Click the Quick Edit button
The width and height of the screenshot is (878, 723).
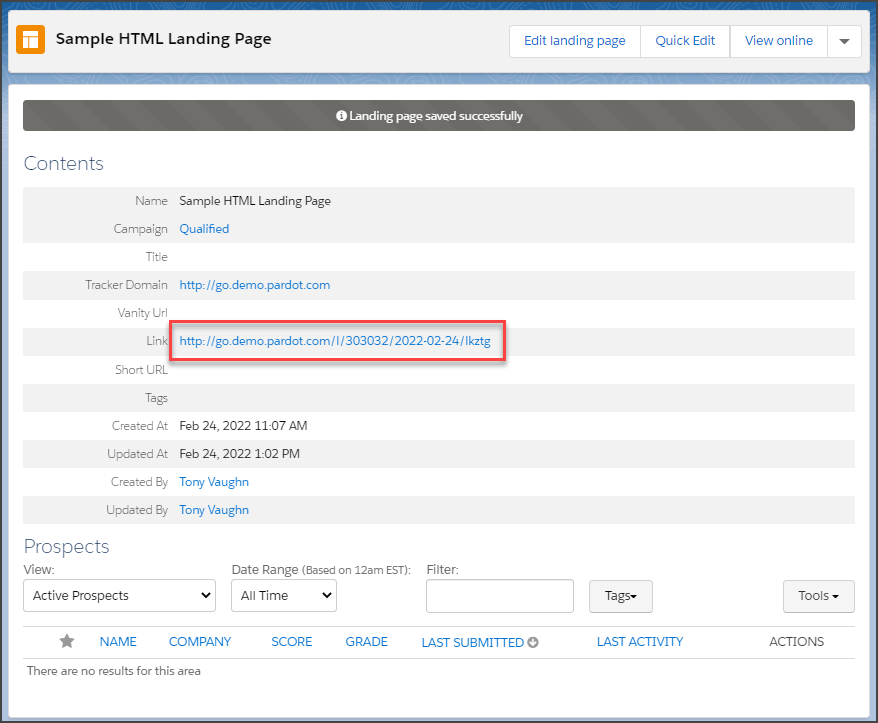(x=685, y=41)
